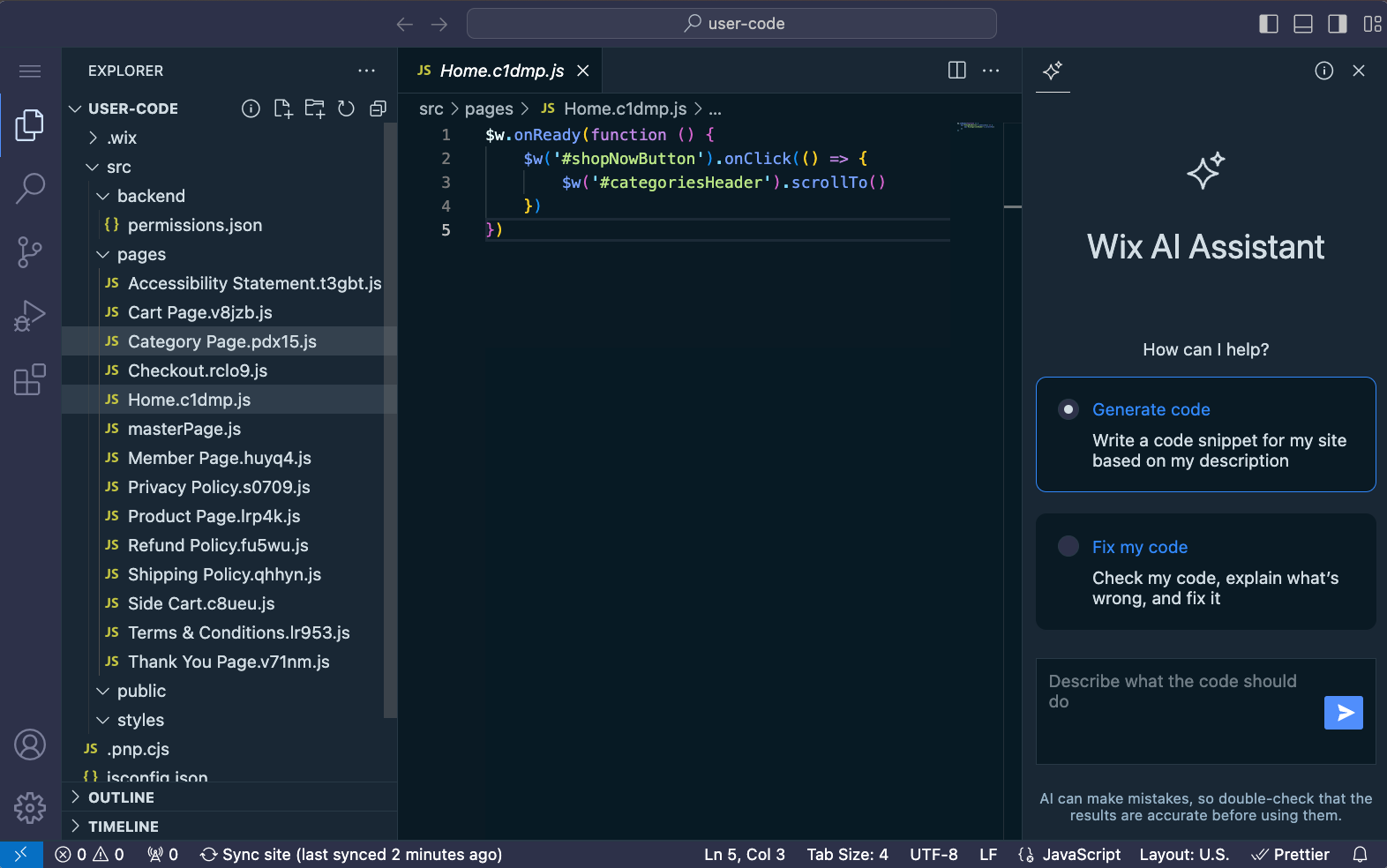Click Sync site status bar button
Viewport: 1387px width, 868px height.
point(351,854)
